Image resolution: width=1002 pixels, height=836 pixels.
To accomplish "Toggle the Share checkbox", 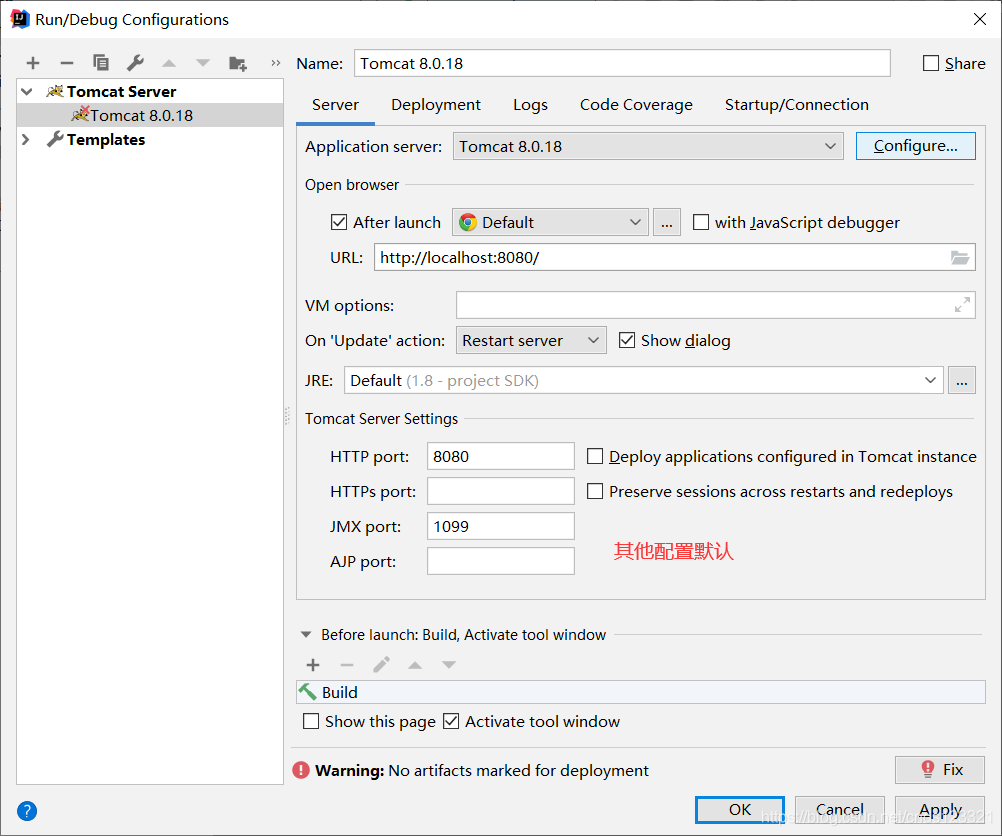I will click(931, 63).
